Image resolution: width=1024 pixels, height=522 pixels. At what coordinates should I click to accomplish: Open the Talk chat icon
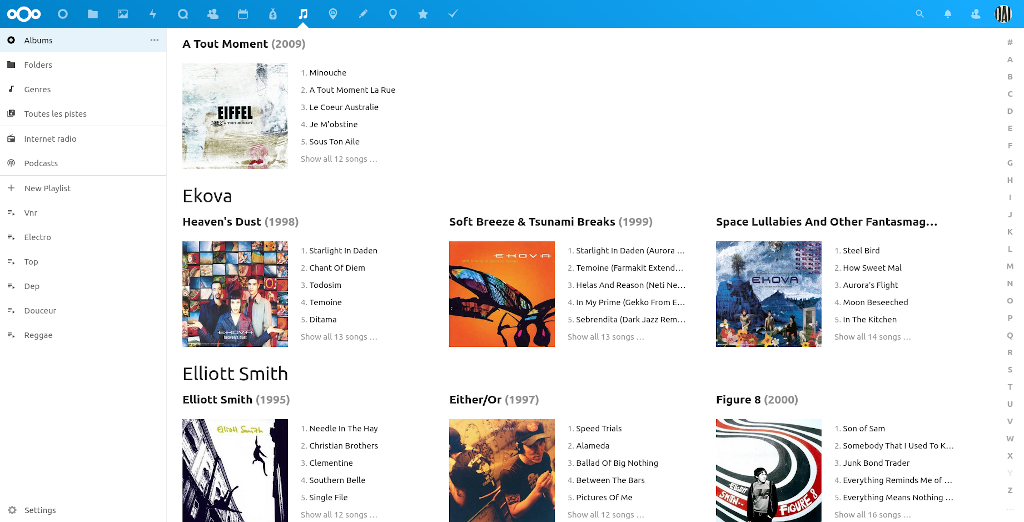tap(183, 14)
